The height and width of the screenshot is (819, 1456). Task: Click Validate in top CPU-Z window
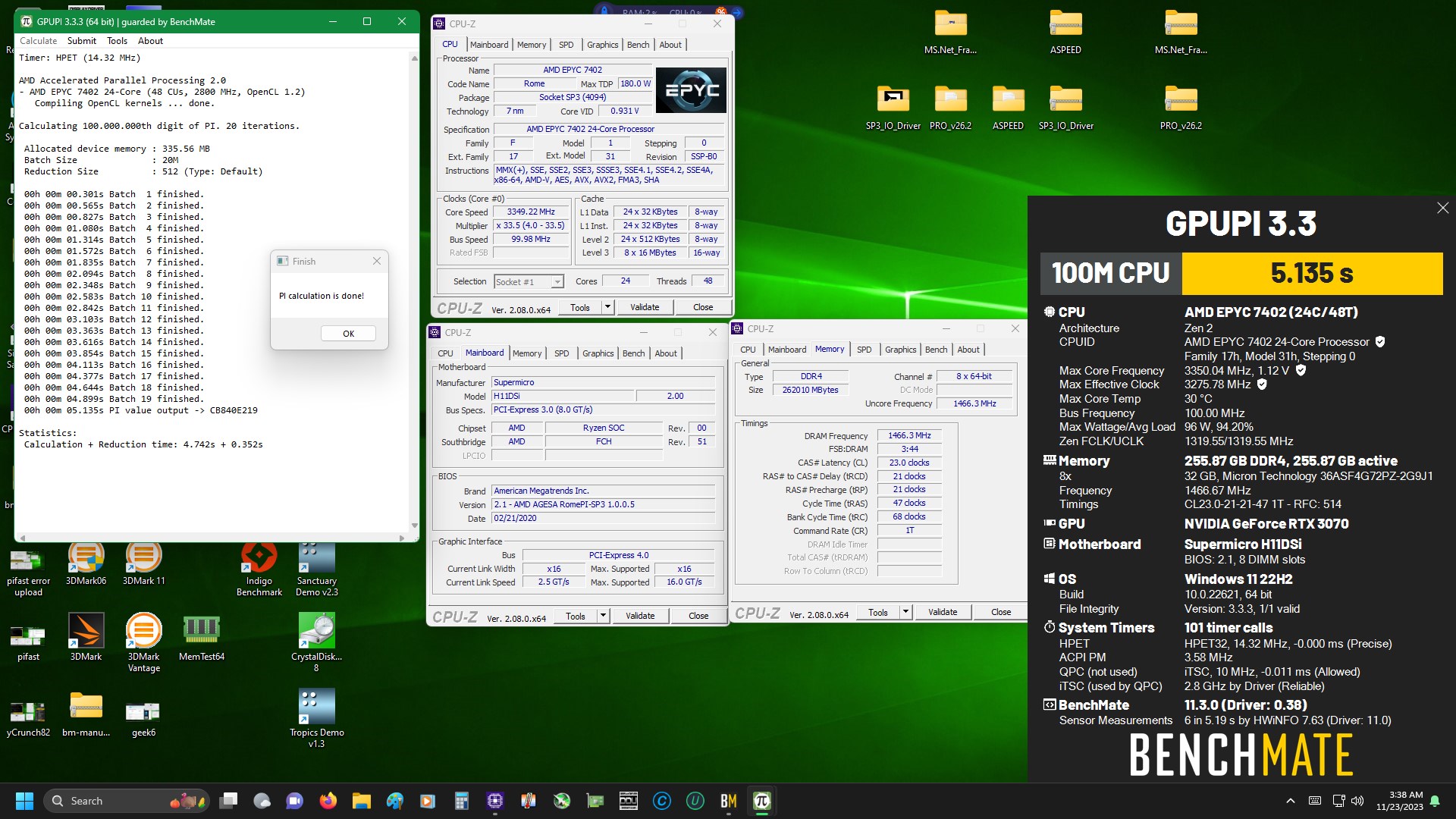tap(645, 307)
